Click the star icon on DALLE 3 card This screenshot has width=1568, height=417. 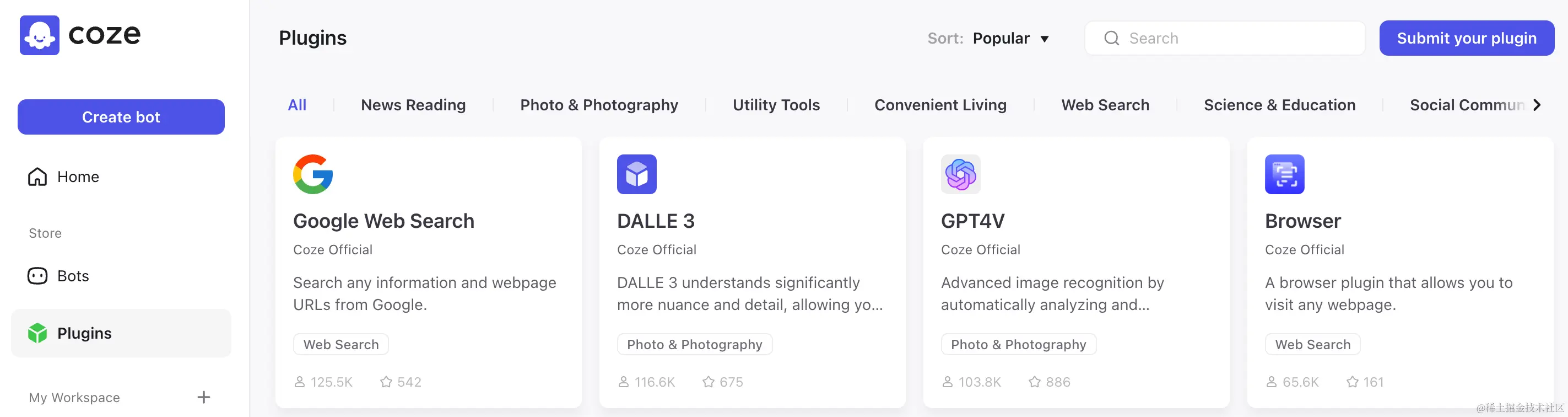point(708,382)
